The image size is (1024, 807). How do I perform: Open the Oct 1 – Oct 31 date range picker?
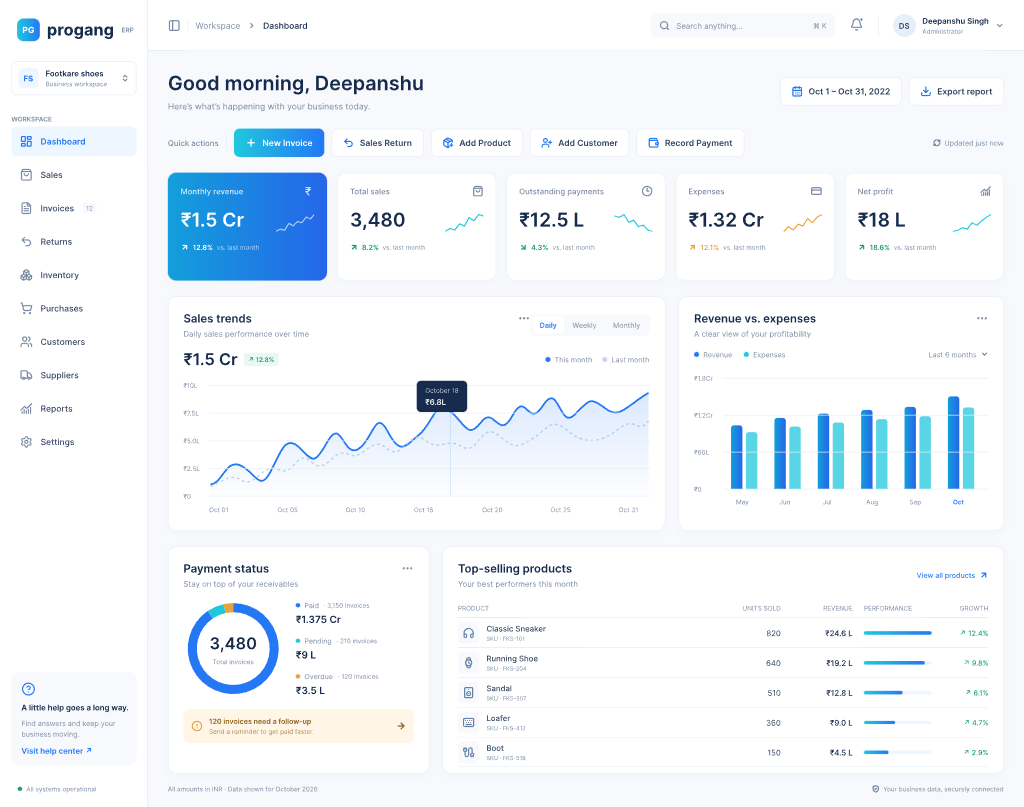[x=840, y=91]
